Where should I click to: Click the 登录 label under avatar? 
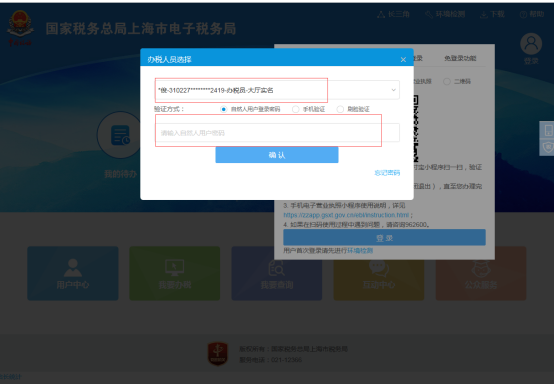531,61
